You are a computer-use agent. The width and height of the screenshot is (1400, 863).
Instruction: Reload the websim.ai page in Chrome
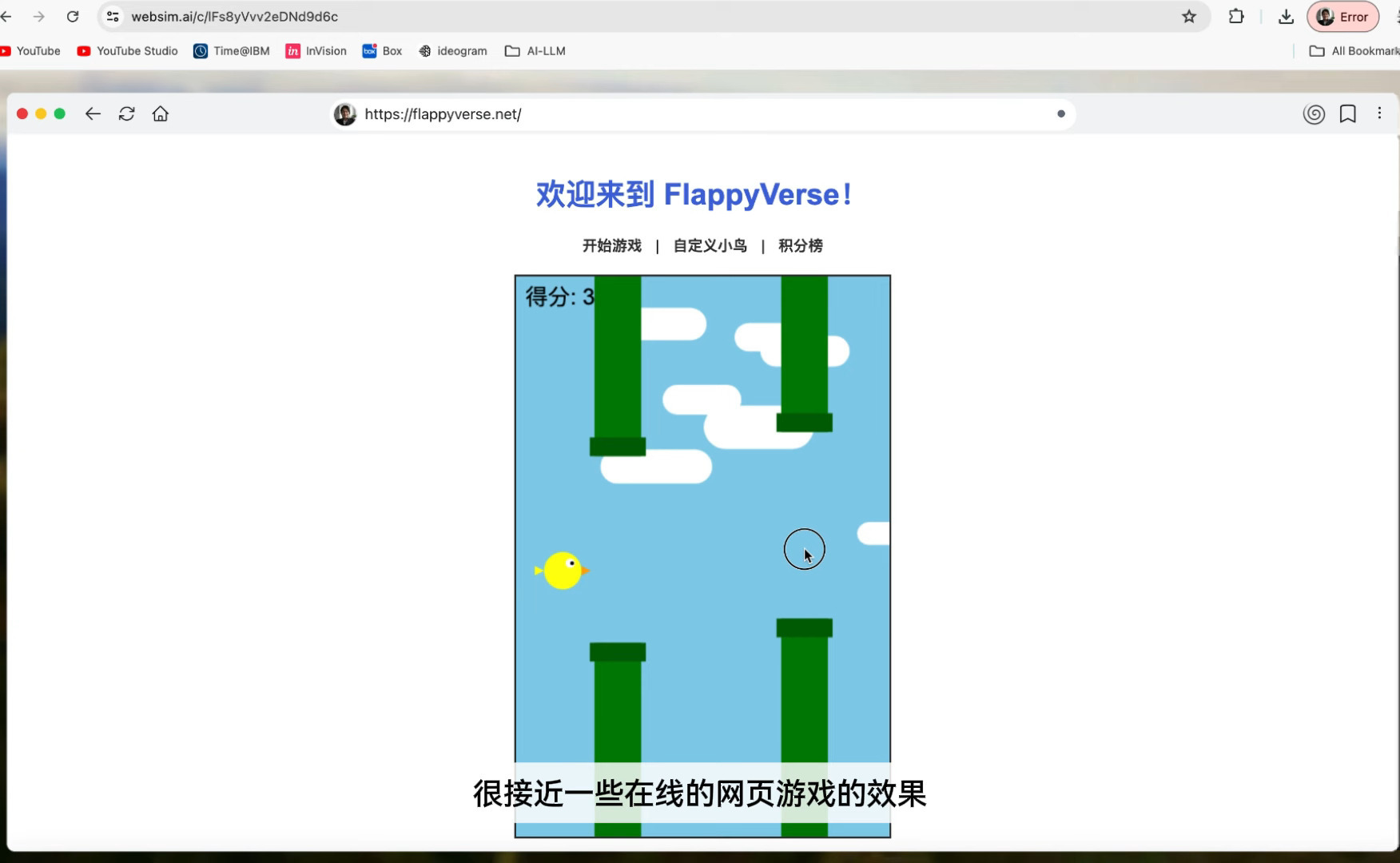point(73,17)
